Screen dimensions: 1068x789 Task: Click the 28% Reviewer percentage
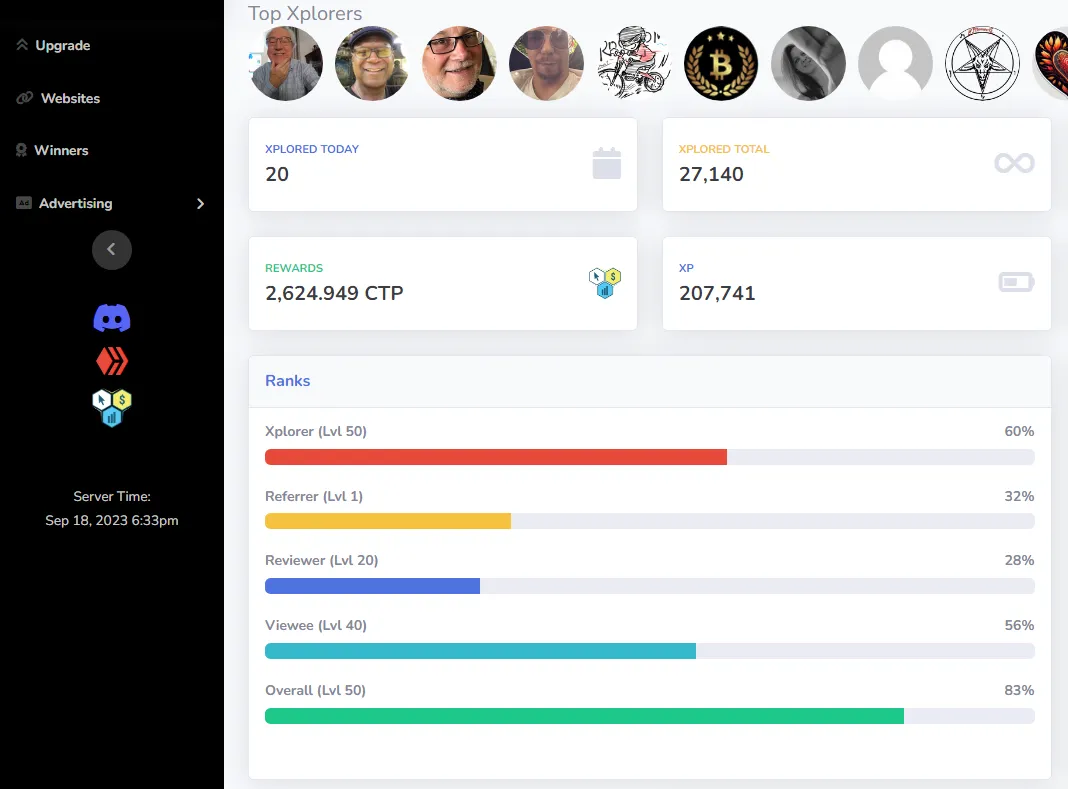tap(1019, 561)
